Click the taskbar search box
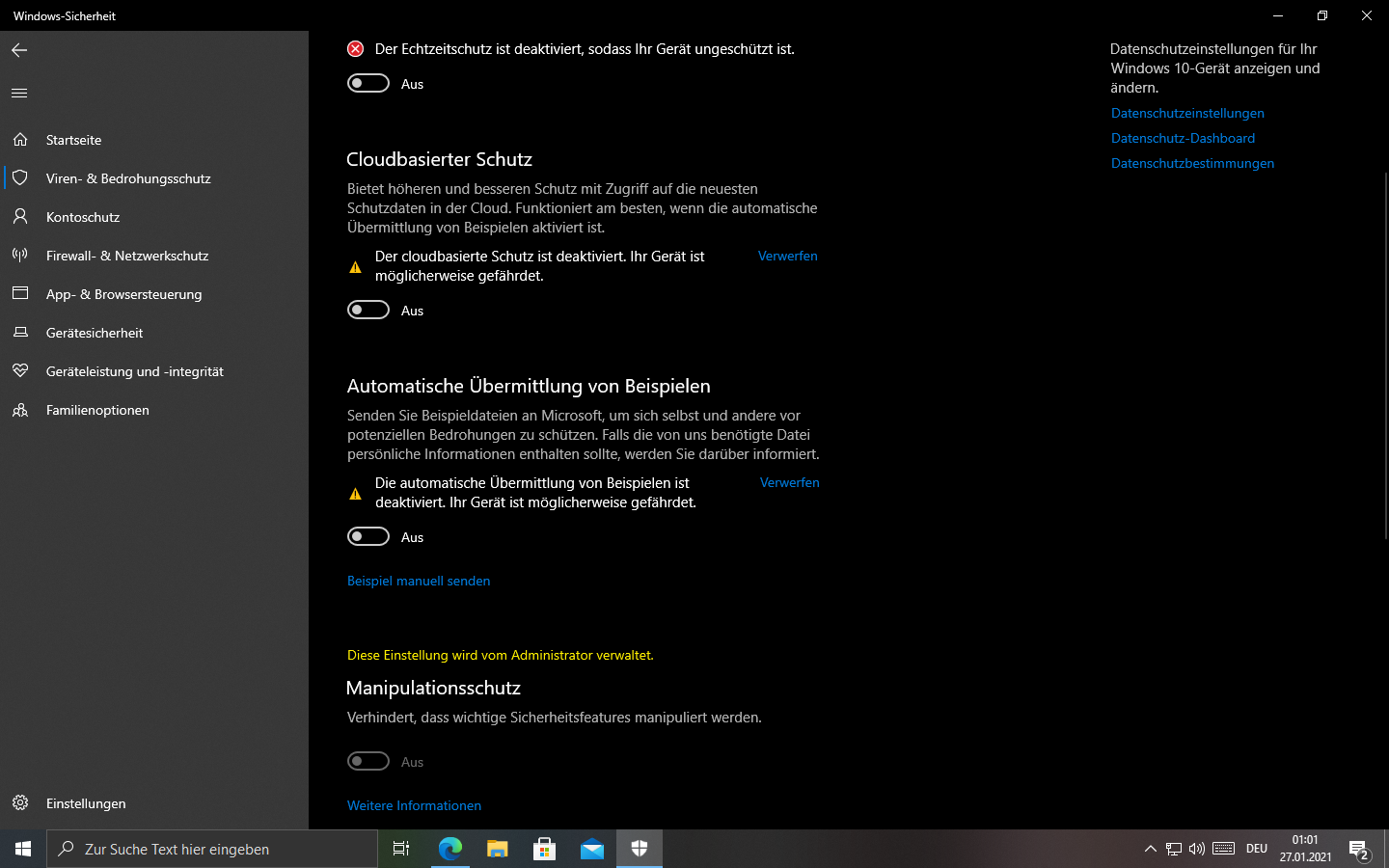 212,849
